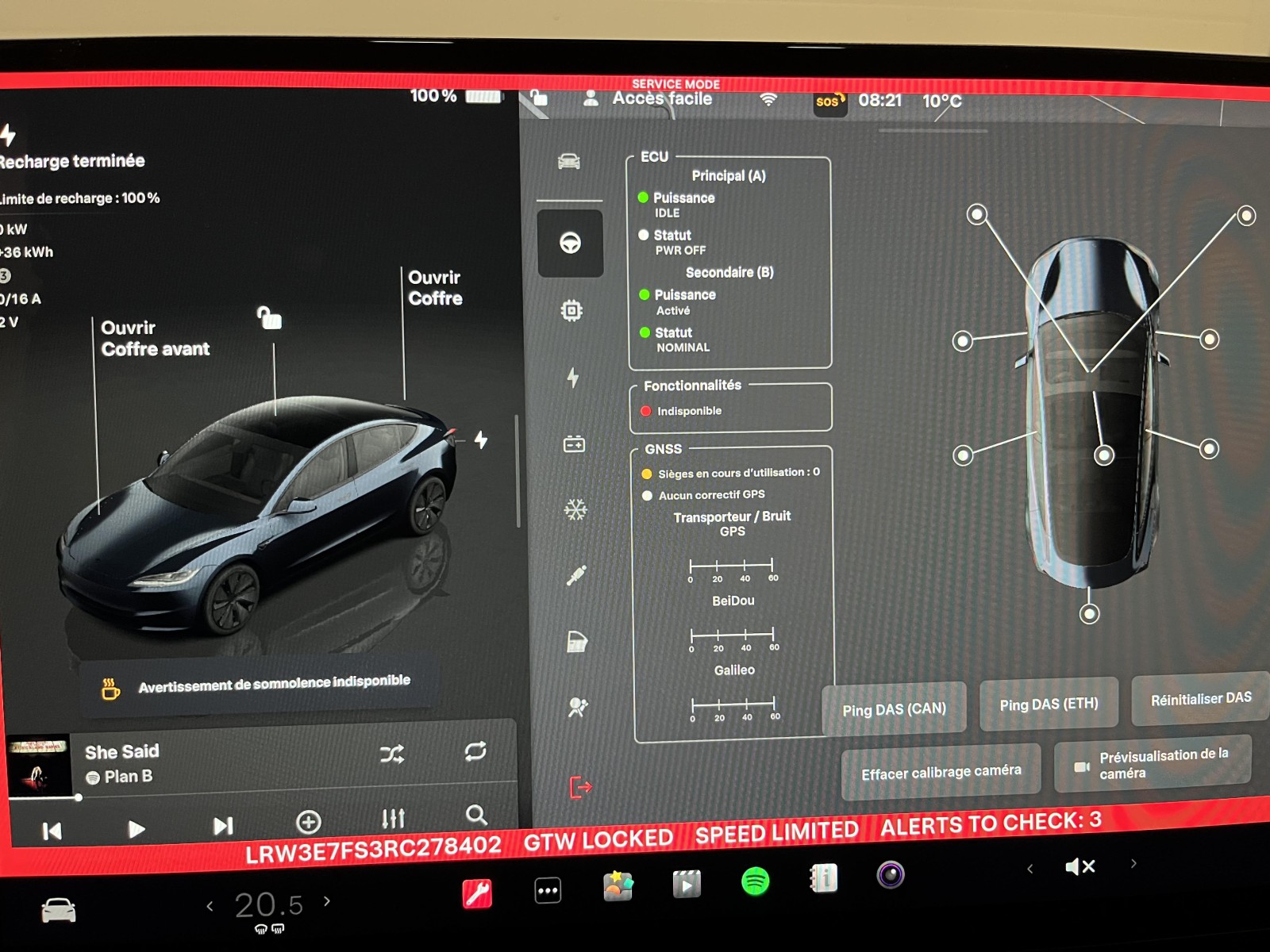The height and width of the screenshot is (952, 1270).
Task: Click the She Said album art thumbnail
Action: pyautogui.click(x=38, y=767)
